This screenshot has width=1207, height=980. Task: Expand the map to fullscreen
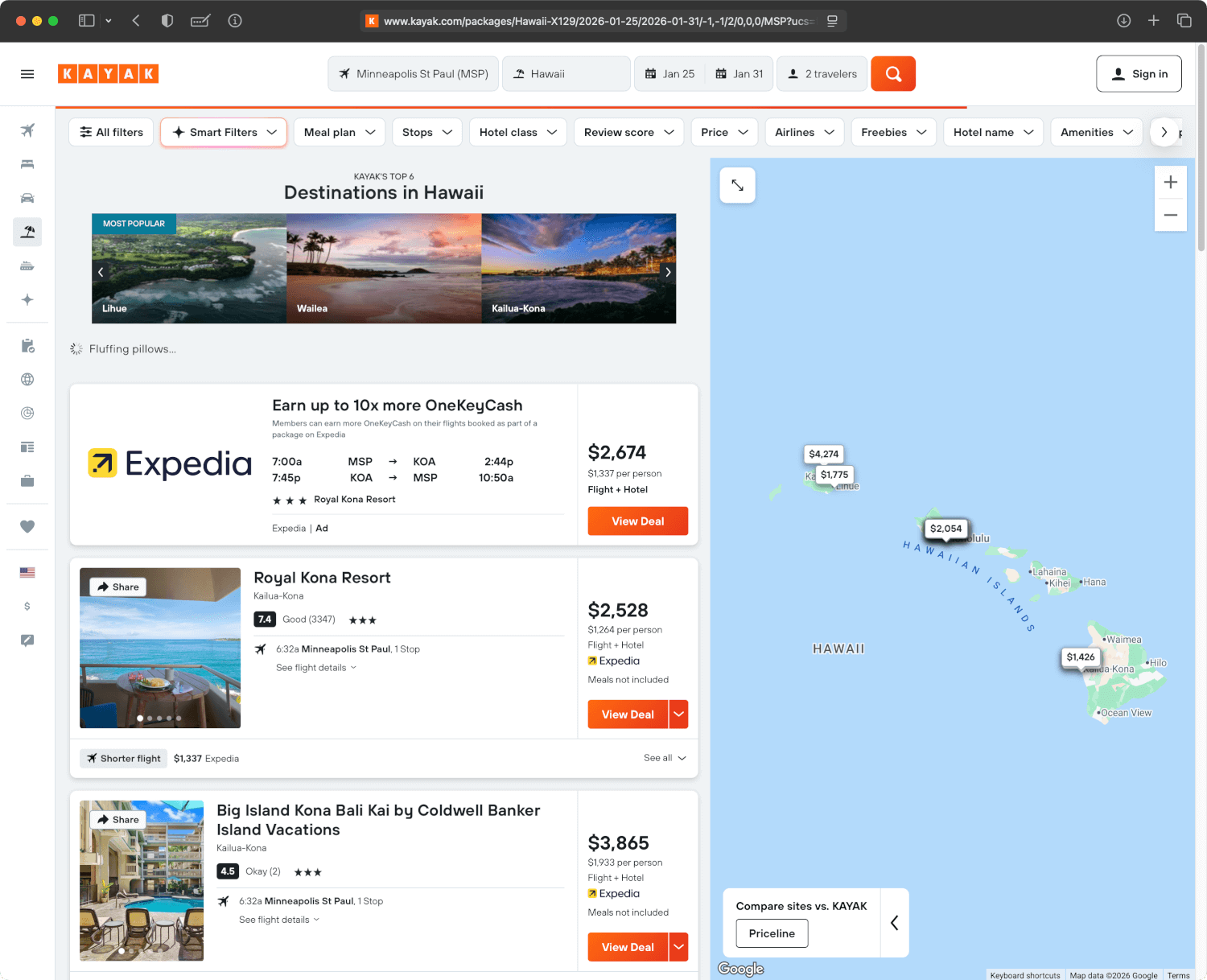point(737,185)
